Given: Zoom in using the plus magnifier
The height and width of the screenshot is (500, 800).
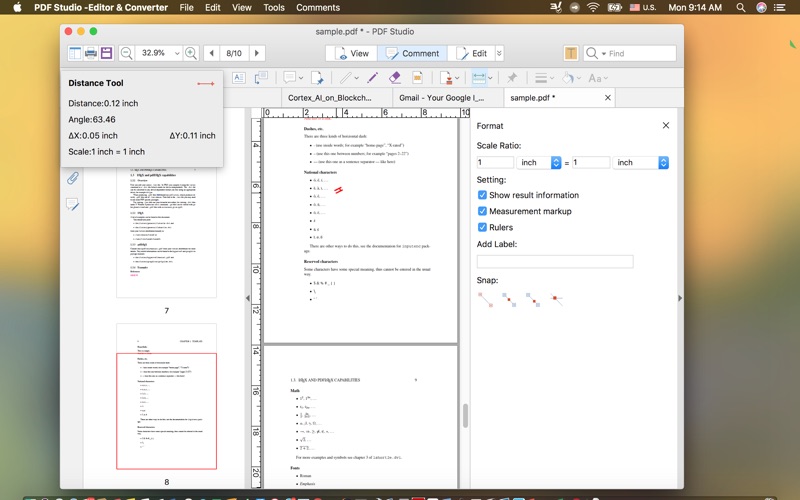Looking at the screenshot, I should (191, 53).
